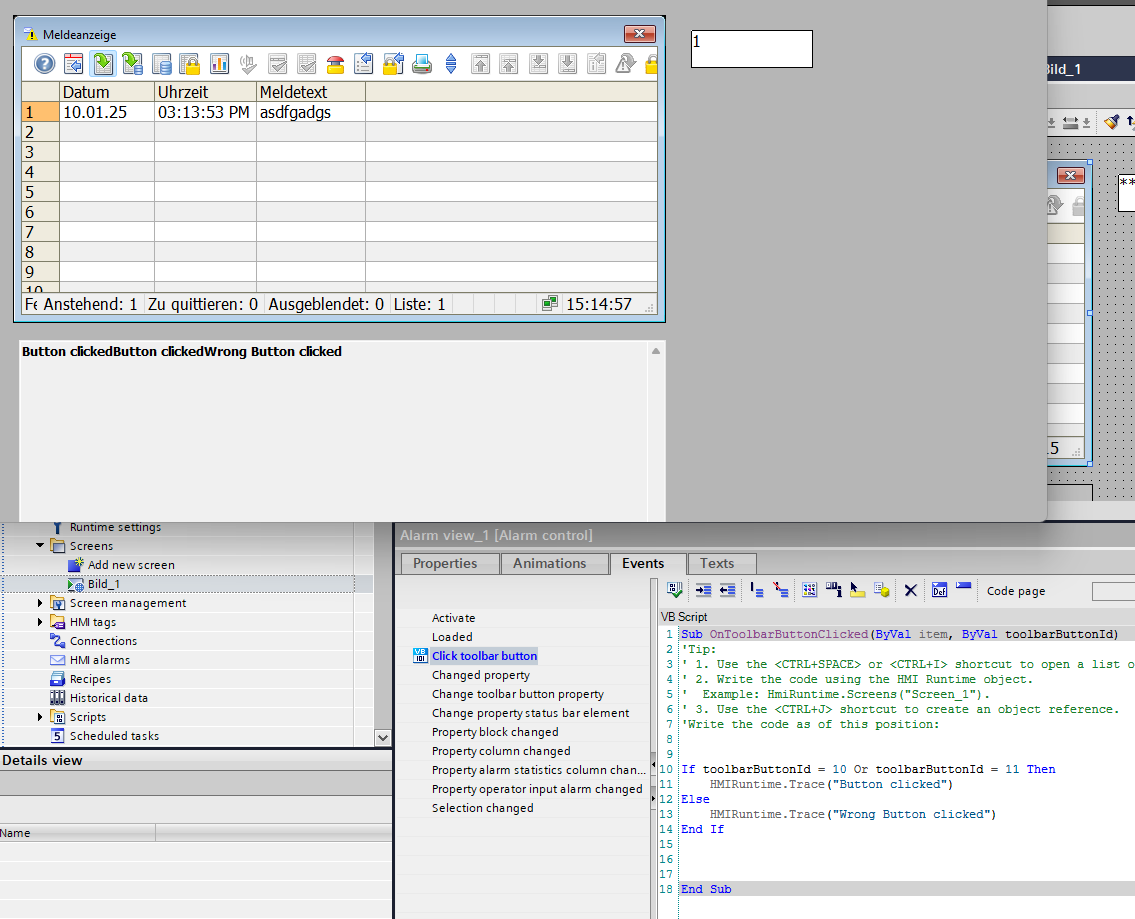This screenshot has width=1135, height=919.
Task: Click the print icon in alarm toolbar
Action: pyautogui.click(x=422, y=64)
